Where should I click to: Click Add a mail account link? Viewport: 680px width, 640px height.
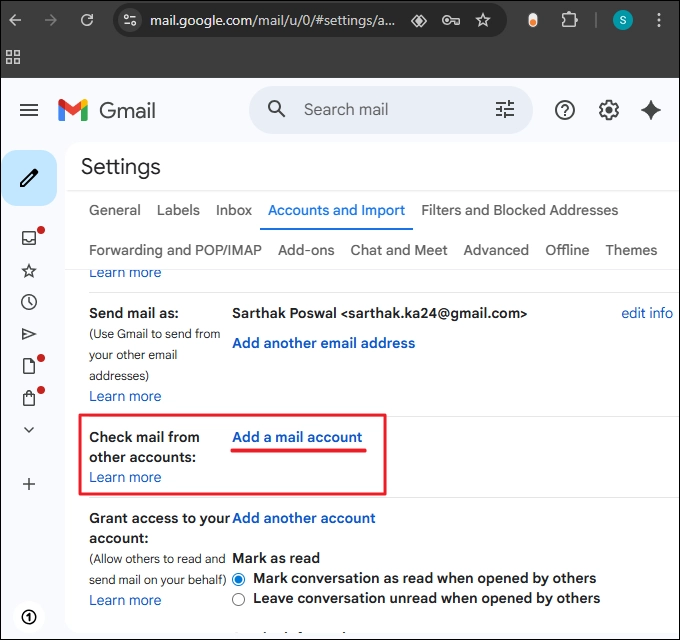[x=297, y=437]
